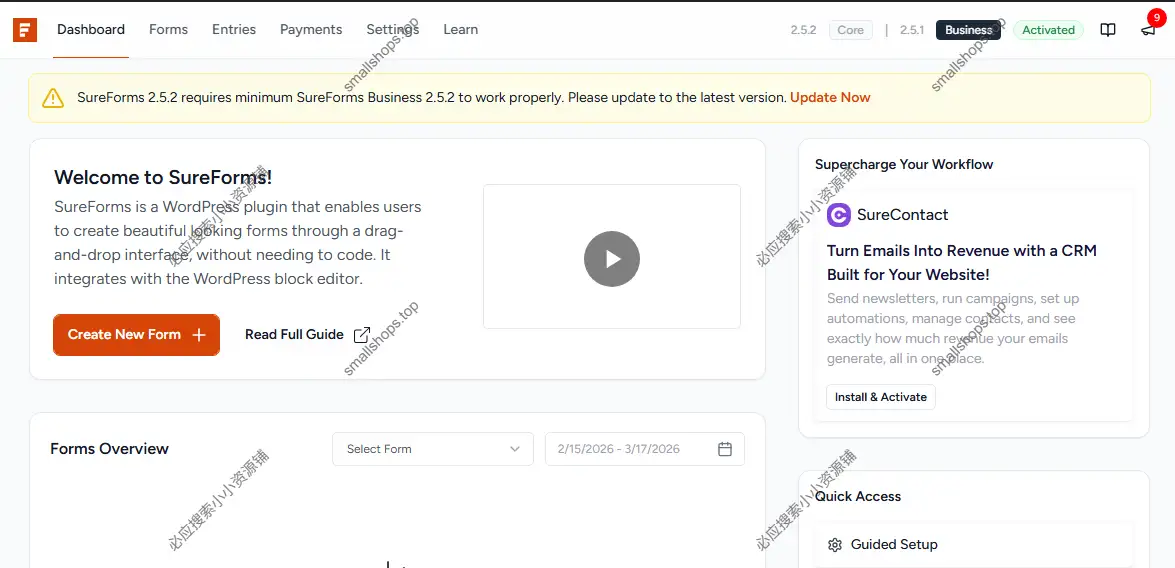1175x568 pixels.
Task: Click the plus icon on Create New Form
Action: [x=199, y=335]
